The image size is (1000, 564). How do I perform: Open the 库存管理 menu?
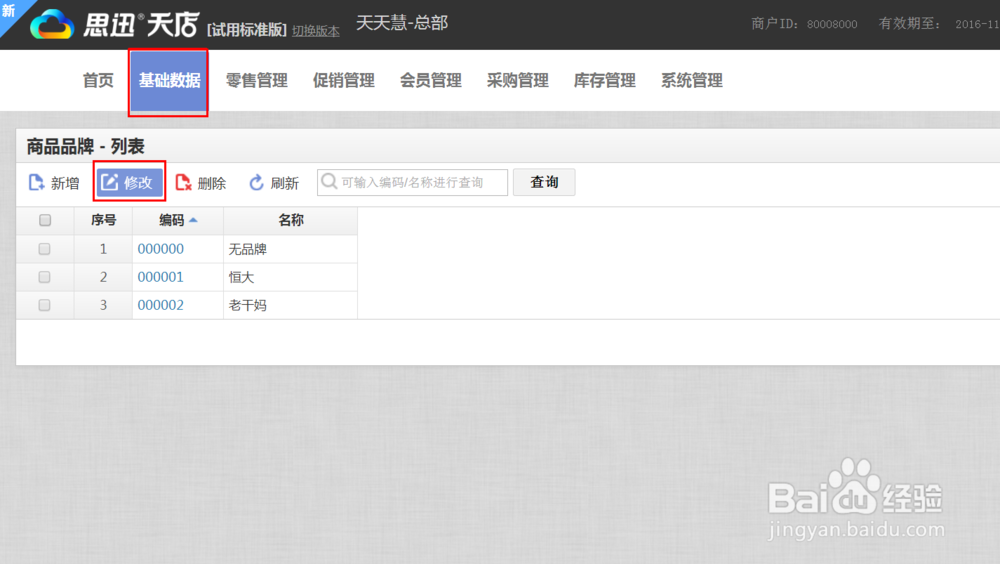pos(605,80)
